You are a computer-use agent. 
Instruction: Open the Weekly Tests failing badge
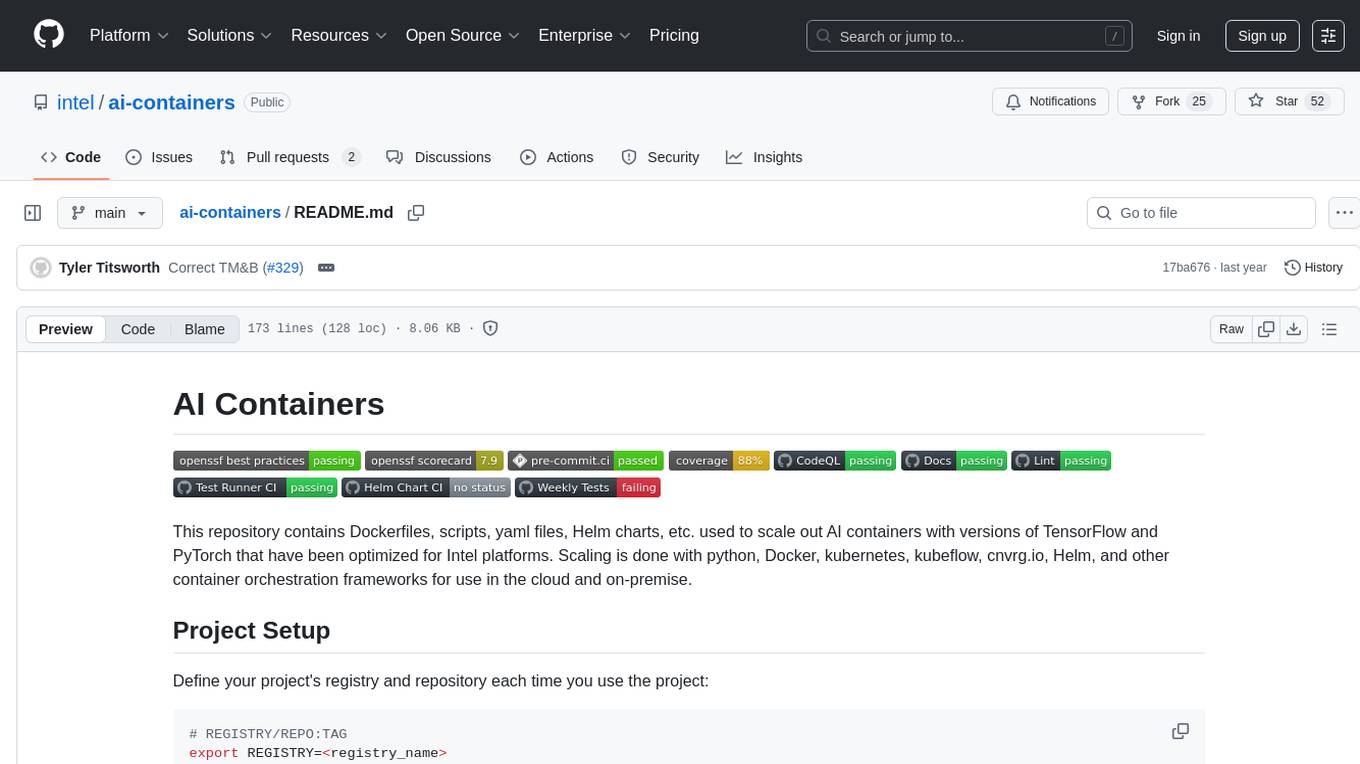point(588,488)
